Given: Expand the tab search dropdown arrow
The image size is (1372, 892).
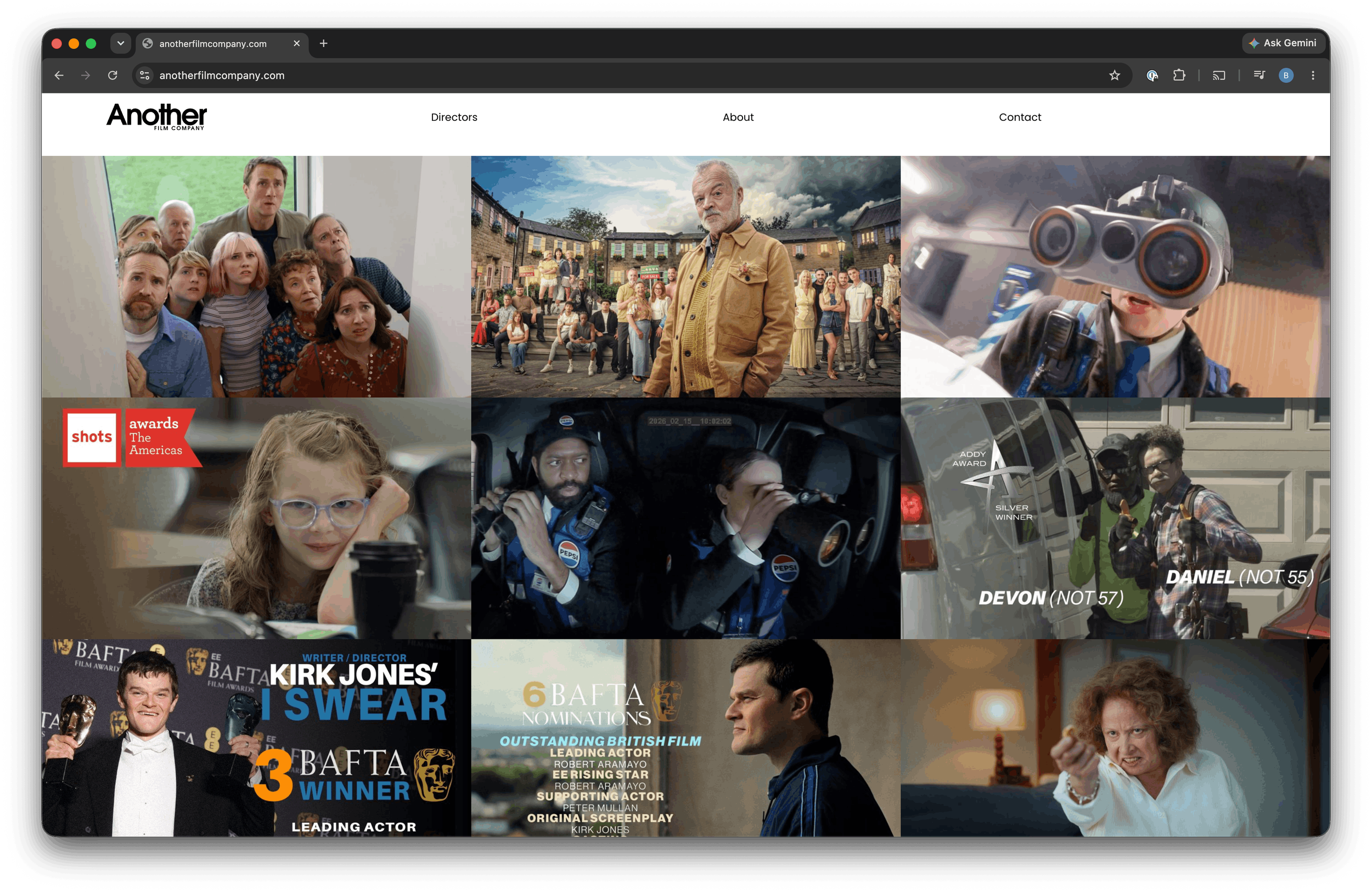Looking at the screenshot, I should [121, 43].
